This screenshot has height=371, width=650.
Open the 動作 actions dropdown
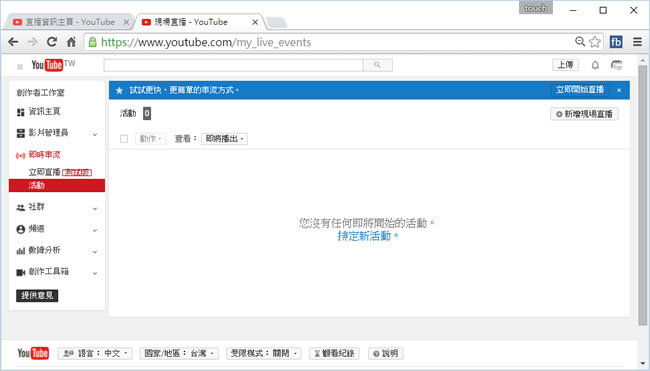pyautogui.click(x=150, y=139)
